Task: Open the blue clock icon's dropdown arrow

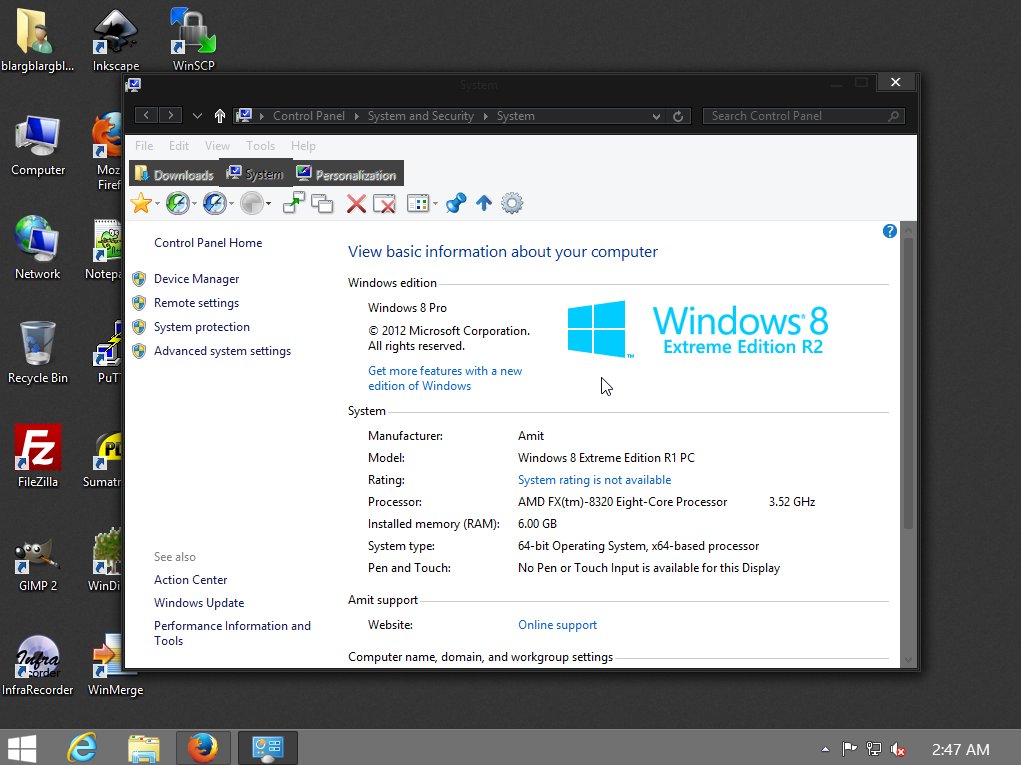Action: [x=231, y=204]
